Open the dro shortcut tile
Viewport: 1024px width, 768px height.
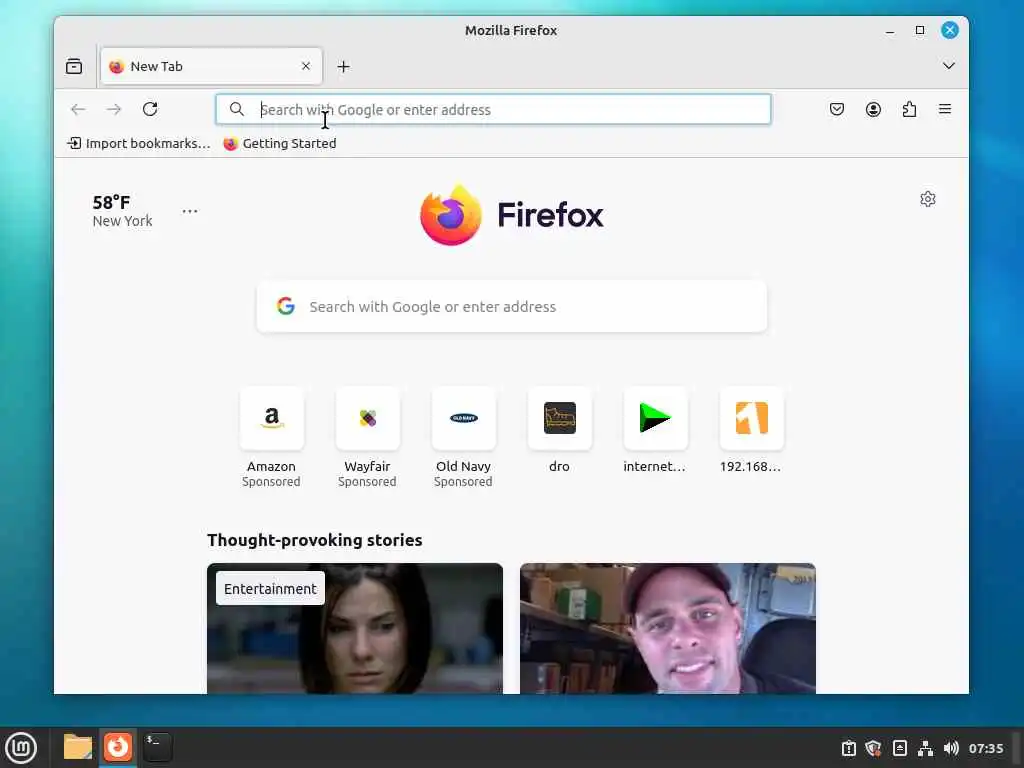[x=560, y=430]
